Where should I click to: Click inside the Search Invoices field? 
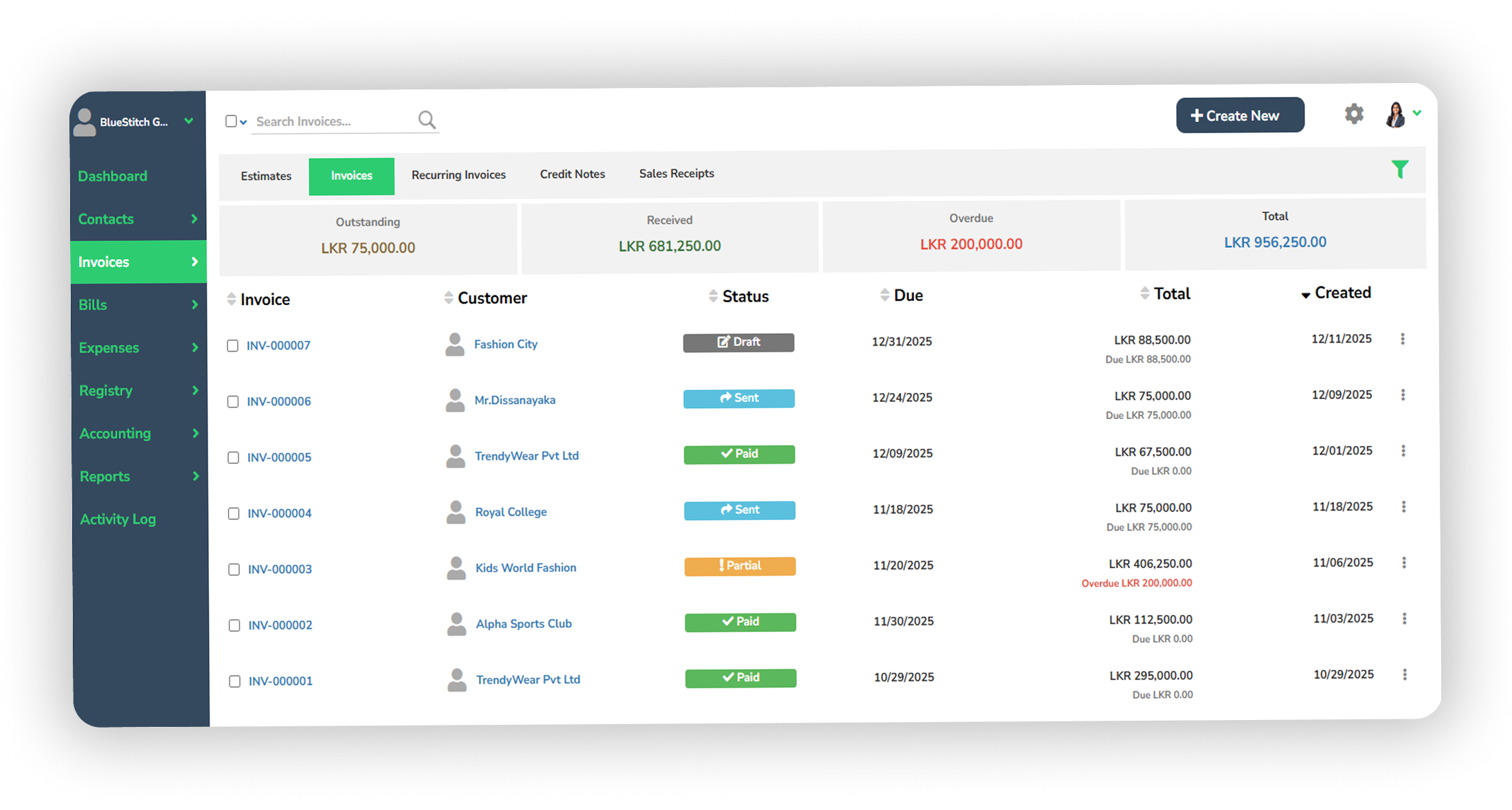coord(323,120)
